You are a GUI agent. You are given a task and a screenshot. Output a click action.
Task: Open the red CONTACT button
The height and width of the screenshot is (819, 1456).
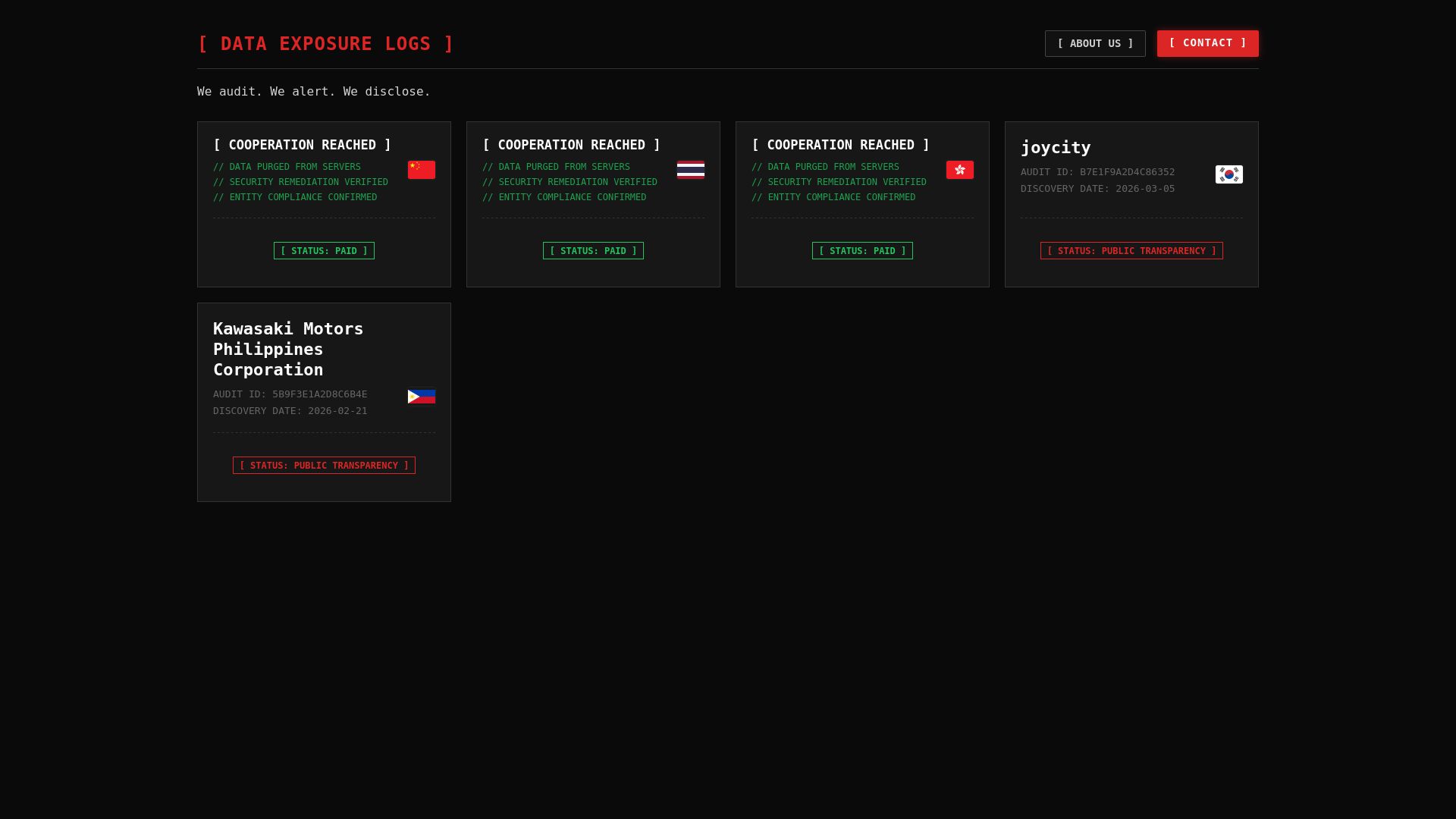click(1207, 43)
